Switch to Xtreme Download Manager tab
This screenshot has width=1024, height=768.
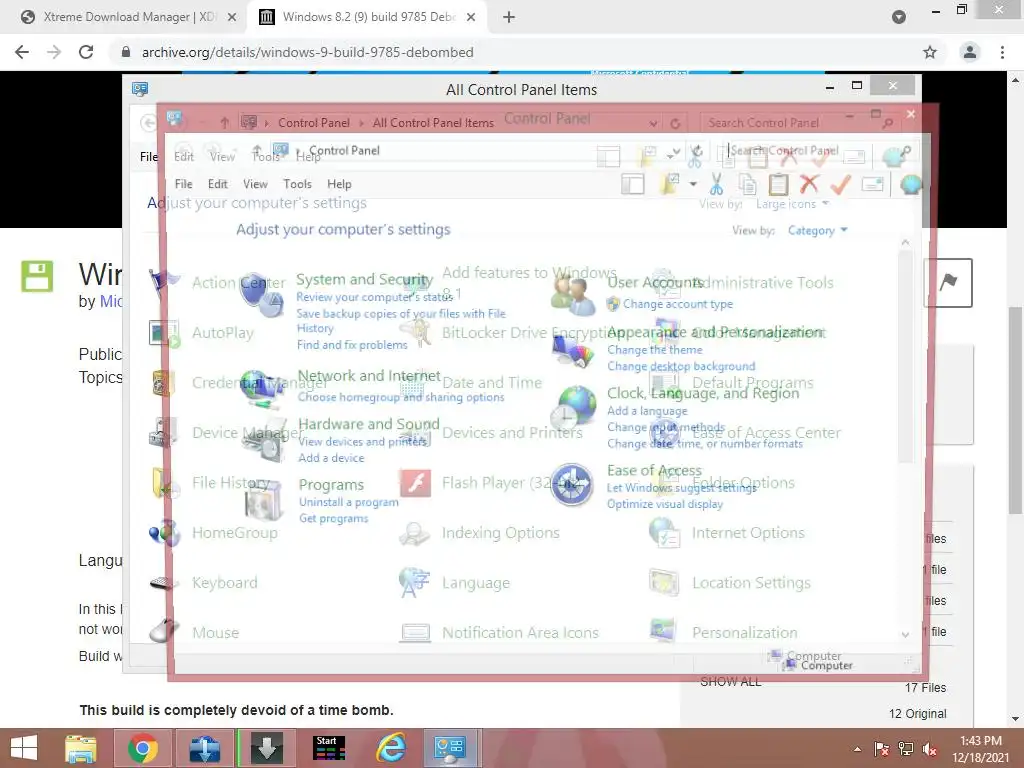128,17
